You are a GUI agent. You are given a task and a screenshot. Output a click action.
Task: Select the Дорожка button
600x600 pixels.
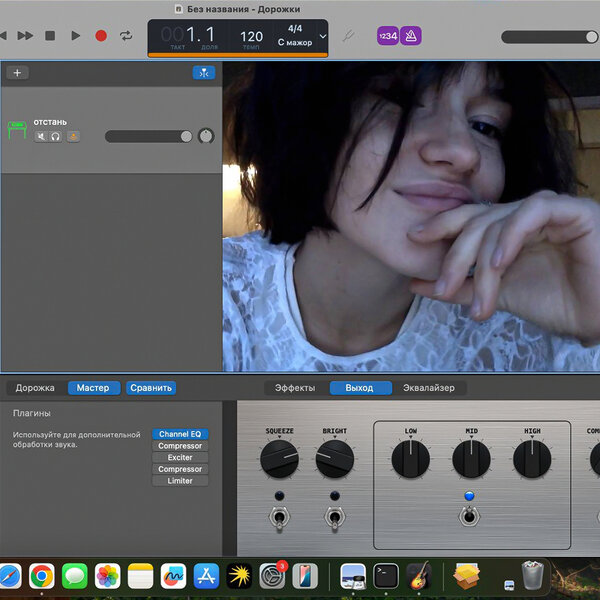pyautogui.click(x=35, y=388)
